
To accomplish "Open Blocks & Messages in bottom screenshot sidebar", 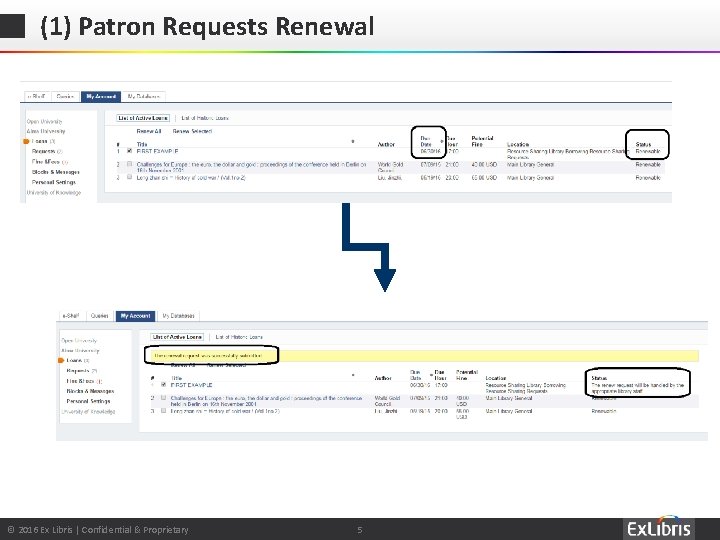I will tap(90, 391).
